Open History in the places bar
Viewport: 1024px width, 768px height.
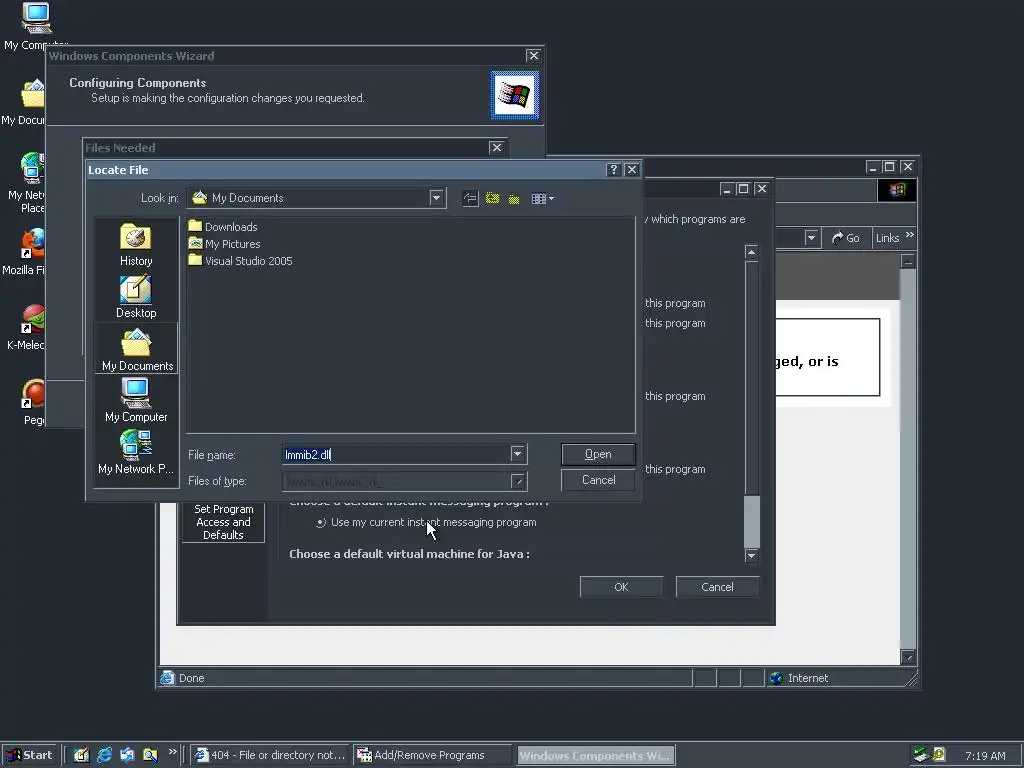[136, 245]
